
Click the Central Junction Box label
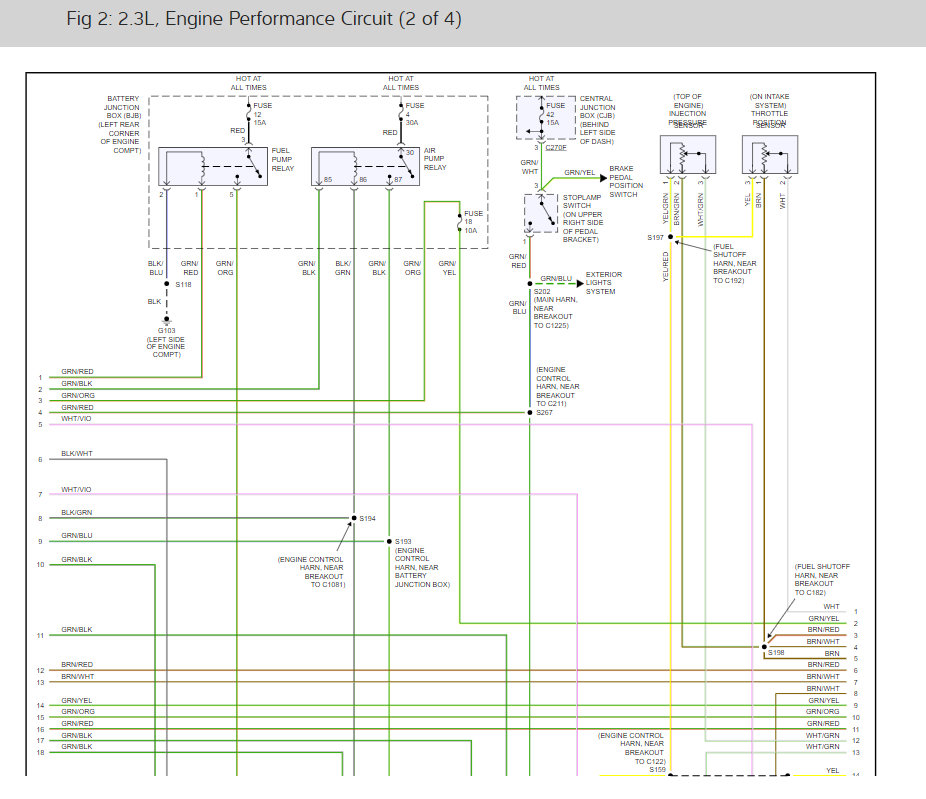597,120
